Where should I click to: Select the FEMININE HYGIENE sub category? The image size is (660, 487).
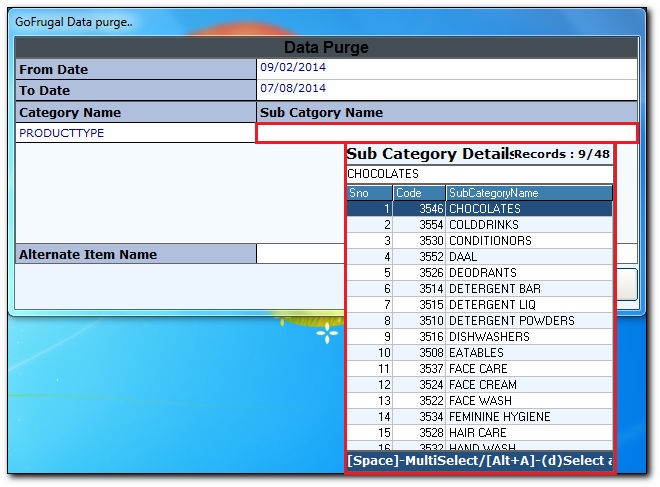point(502,417)
